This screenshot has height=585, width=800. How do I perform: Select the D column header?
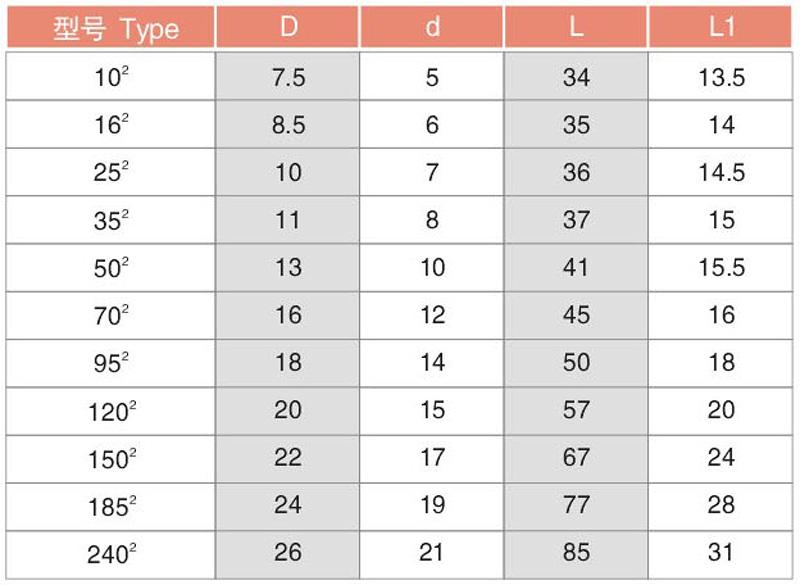click(x=288, y=27)
